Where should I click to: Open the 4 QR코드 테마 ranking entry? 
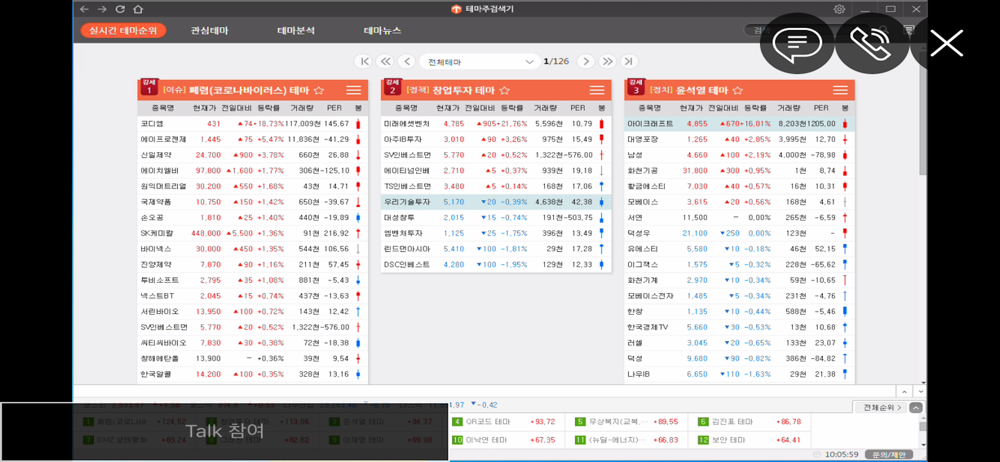click(x=505, y=422)
